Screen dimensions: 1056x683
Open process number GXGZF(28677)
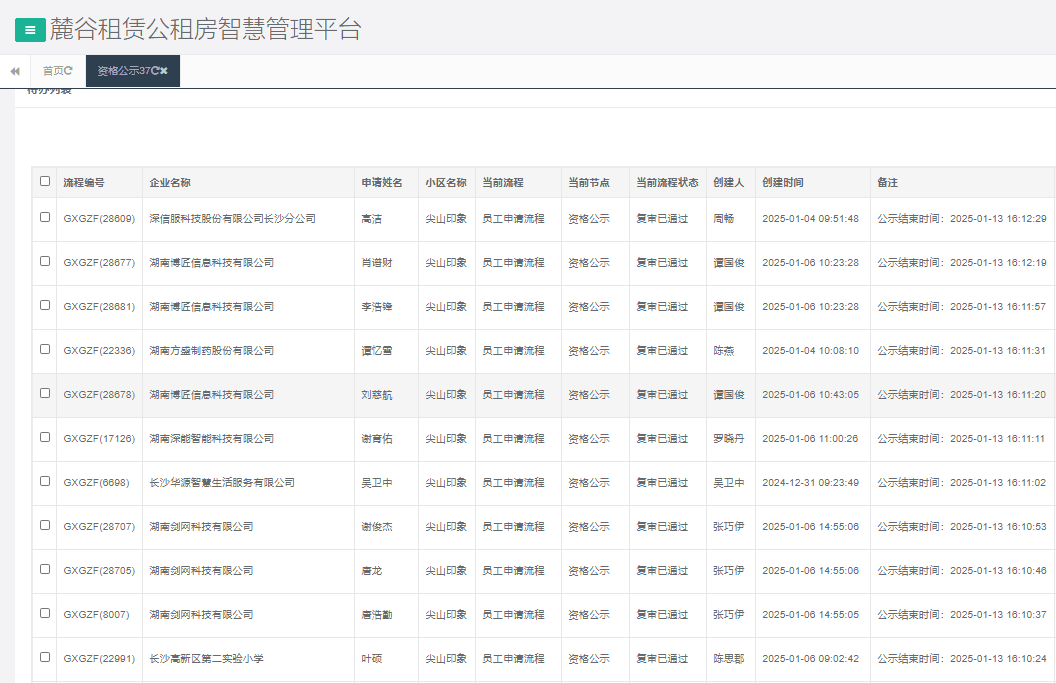pos(98,263)
